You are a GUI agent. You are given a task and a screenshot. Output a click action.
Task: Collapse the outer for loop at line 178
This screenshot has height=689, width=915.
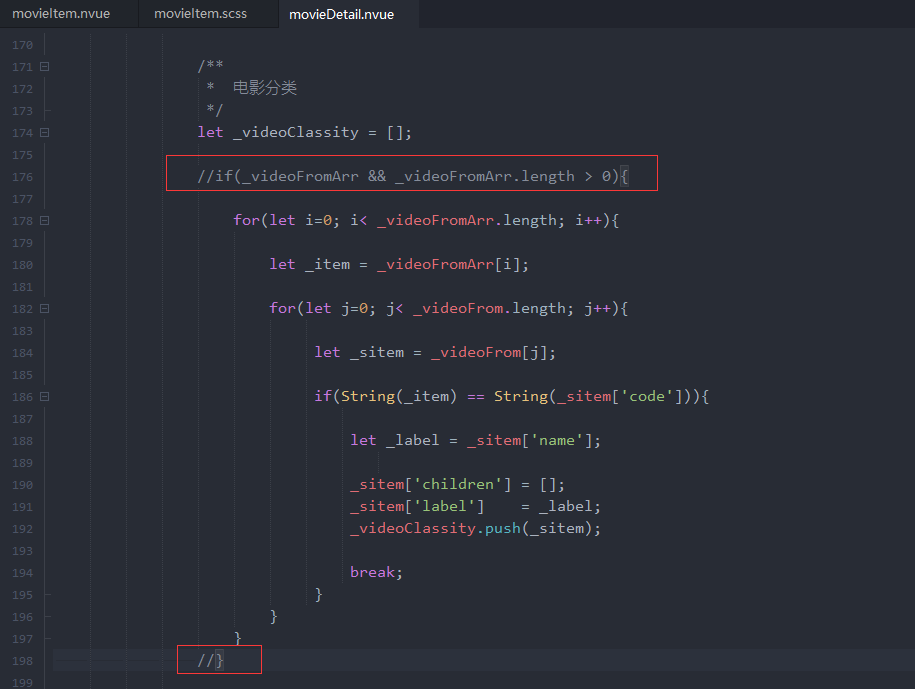tap(44, 221)
